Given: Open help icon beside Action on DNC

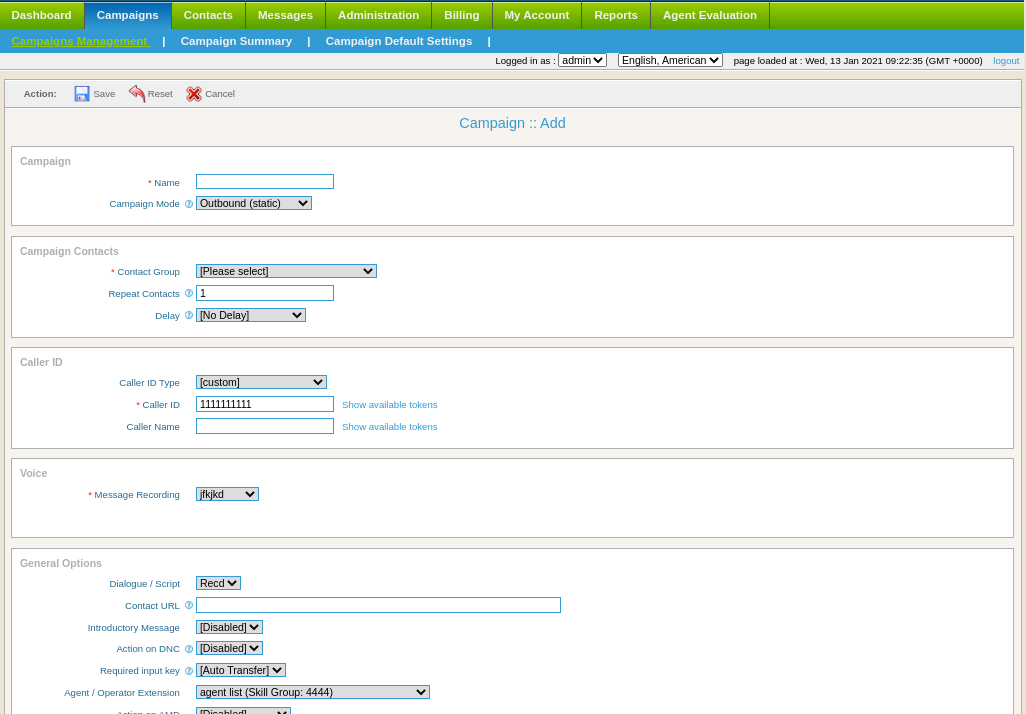Looking at the screenshot, I should click(x=189, y=649).
